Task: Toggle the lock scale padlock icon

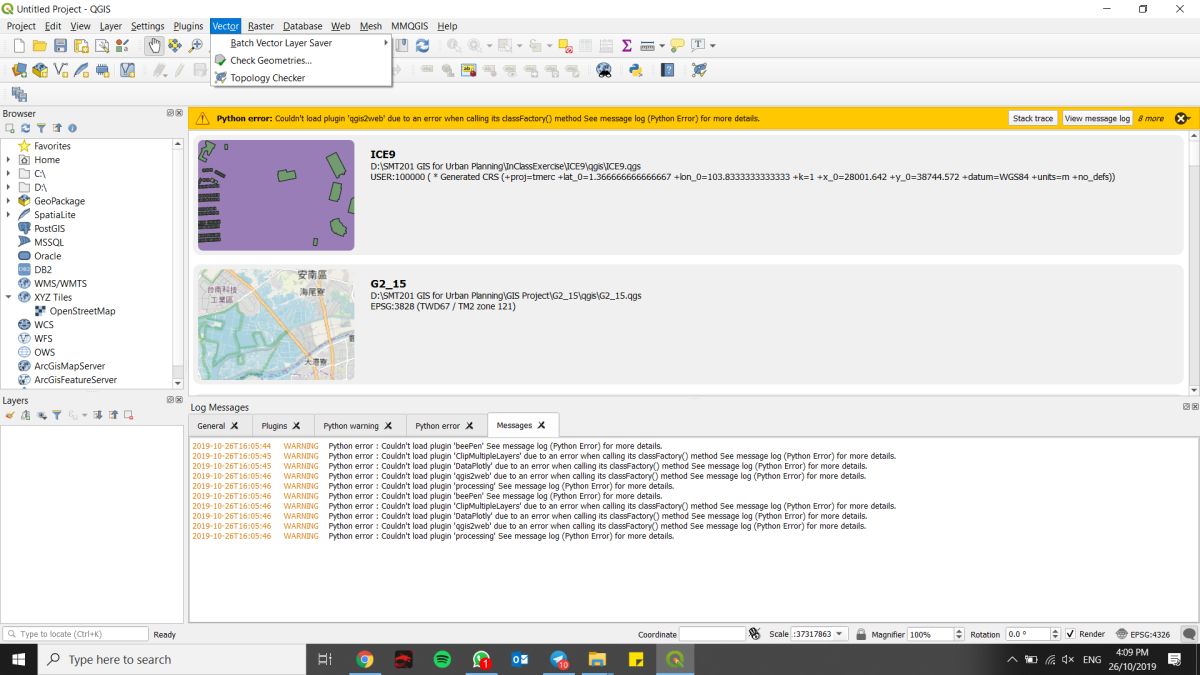Action: [861, 634]
